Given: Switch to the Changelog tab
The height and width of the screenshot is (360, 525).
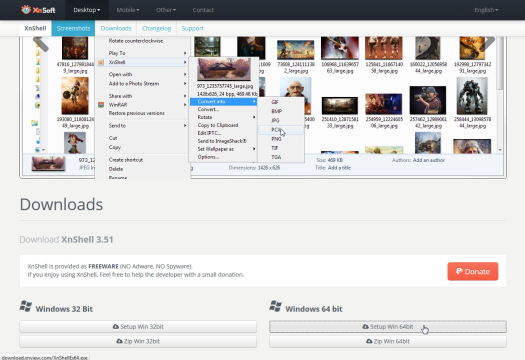Looking at the screenshot, I should (x=156, y=28).
